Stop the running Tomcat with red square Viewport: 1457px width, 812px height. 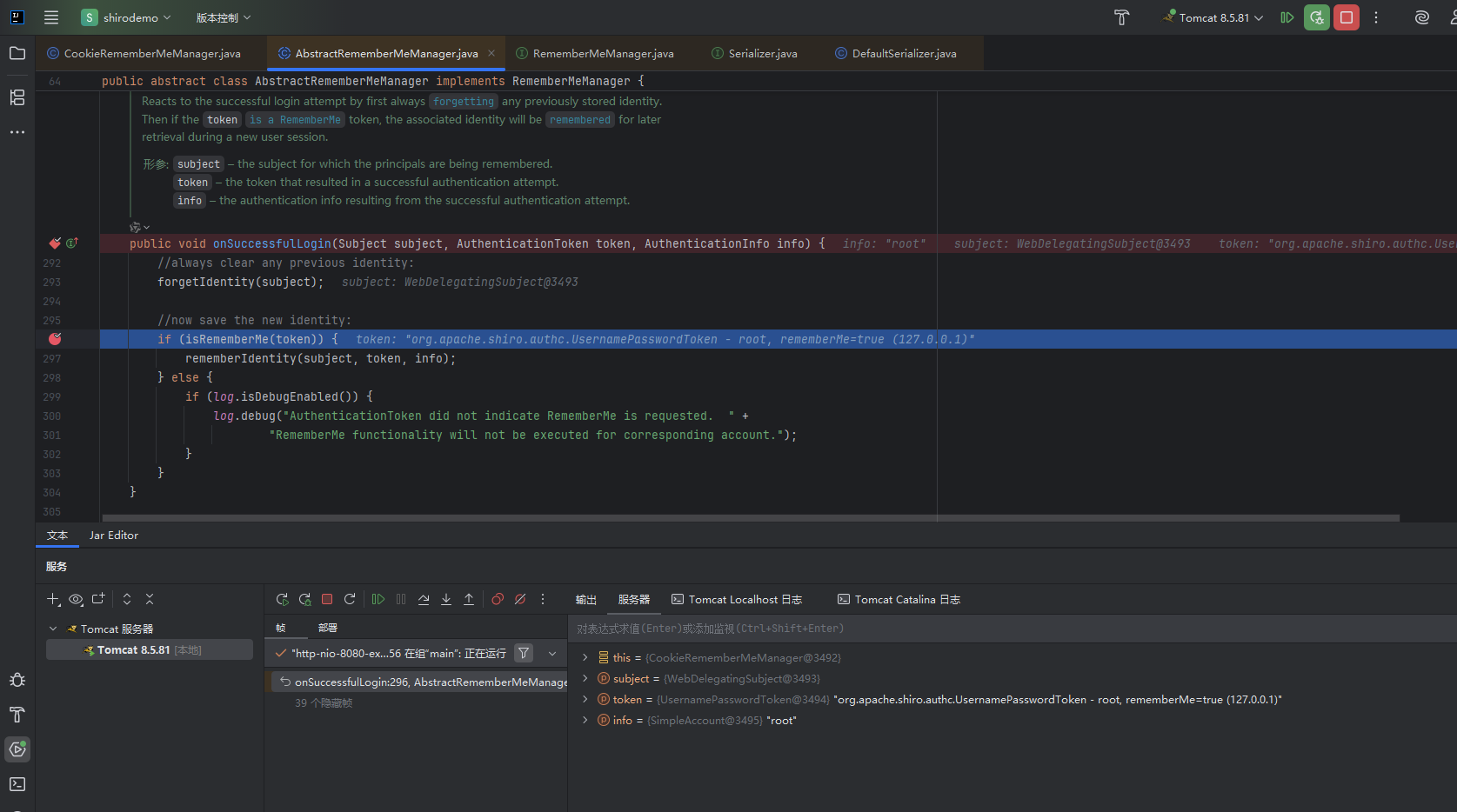point(1346,17)
